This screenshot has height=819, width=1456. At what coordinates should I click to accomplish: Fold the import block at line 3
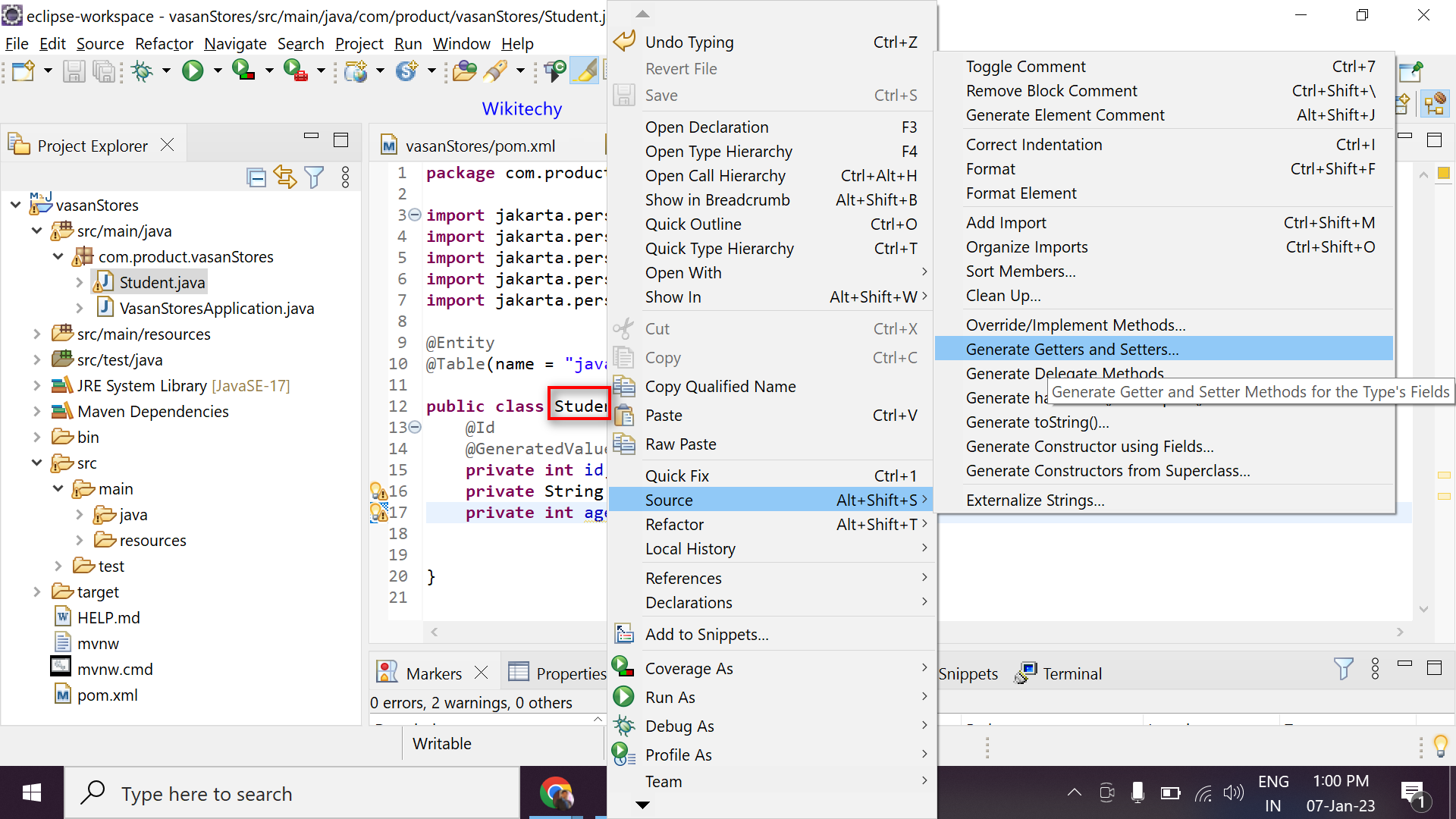[415, 215]
